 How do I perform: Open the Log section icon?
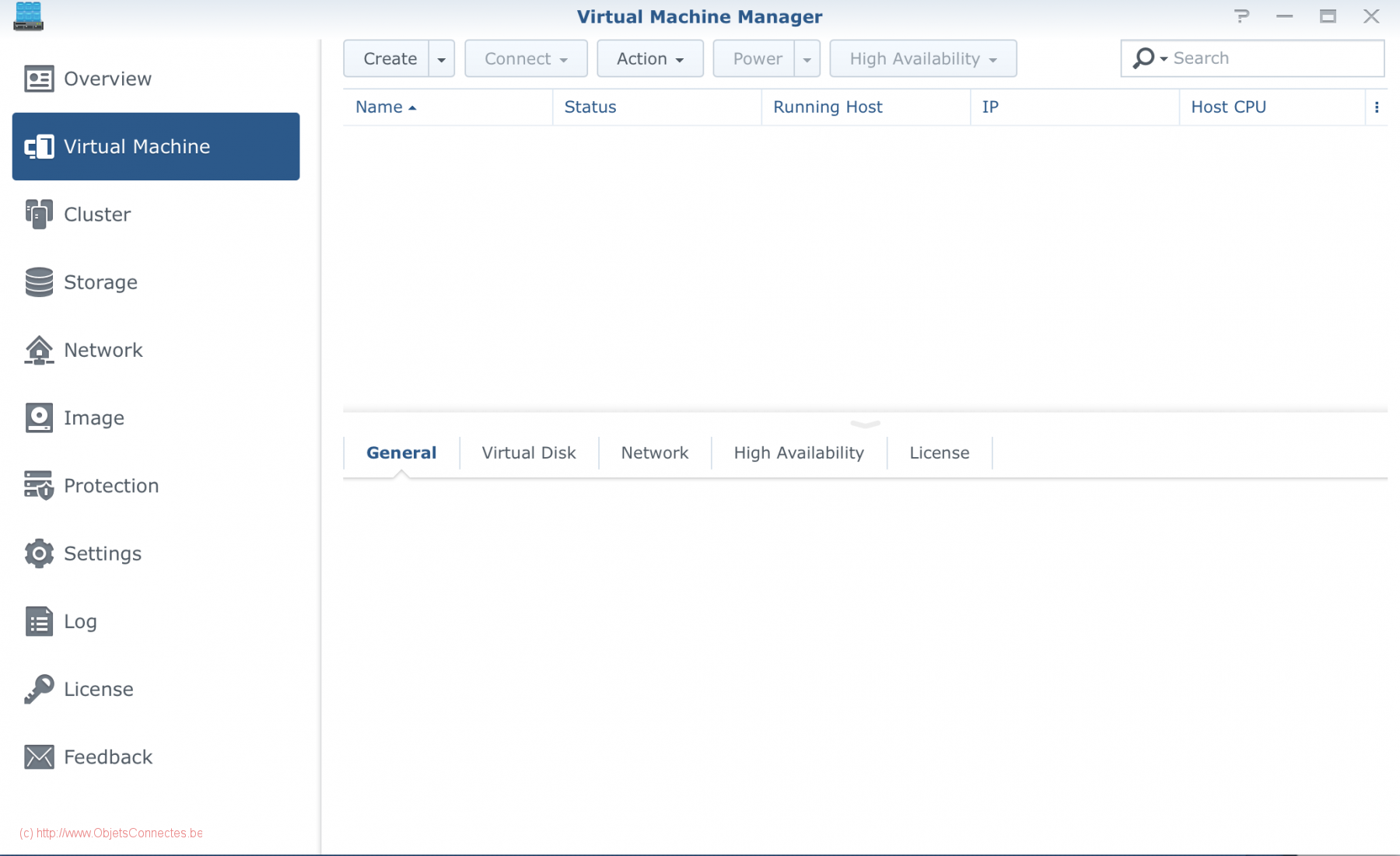click(x=38, y=620)
